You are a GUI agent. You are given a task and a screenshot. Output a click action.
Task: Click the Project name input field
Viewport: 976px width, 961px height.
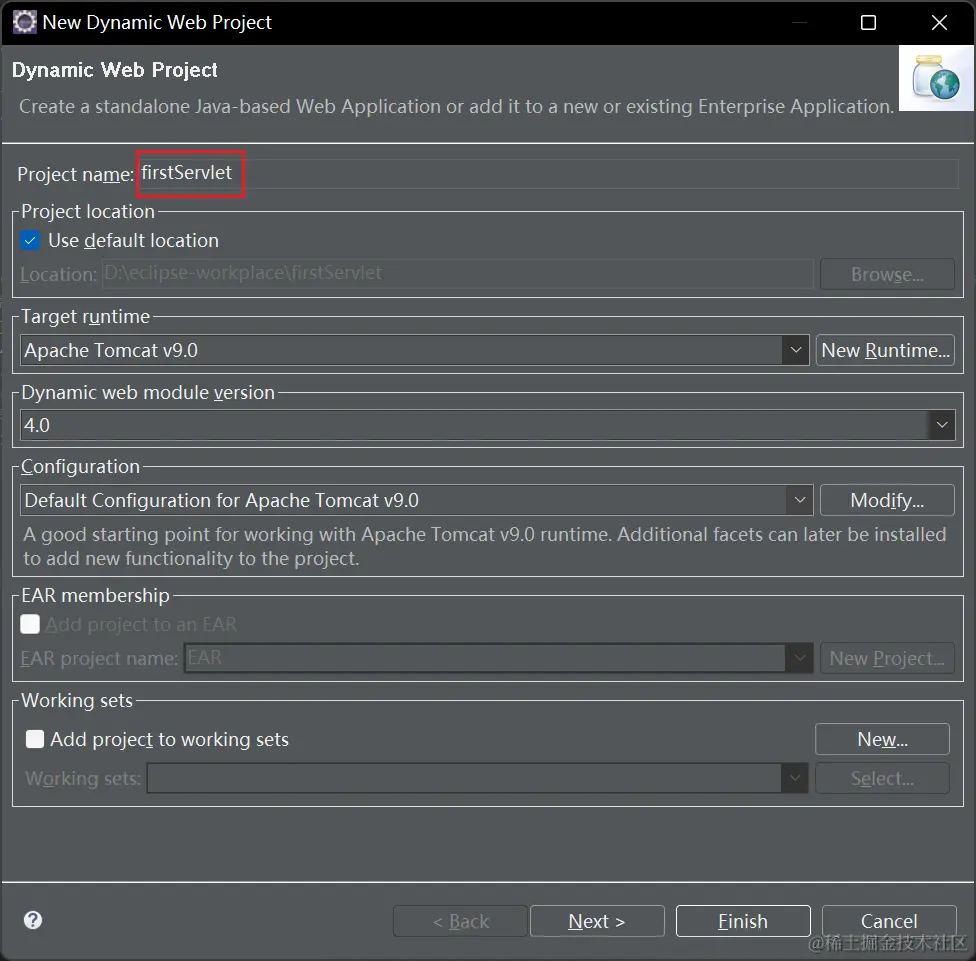[x=548, y=173]
